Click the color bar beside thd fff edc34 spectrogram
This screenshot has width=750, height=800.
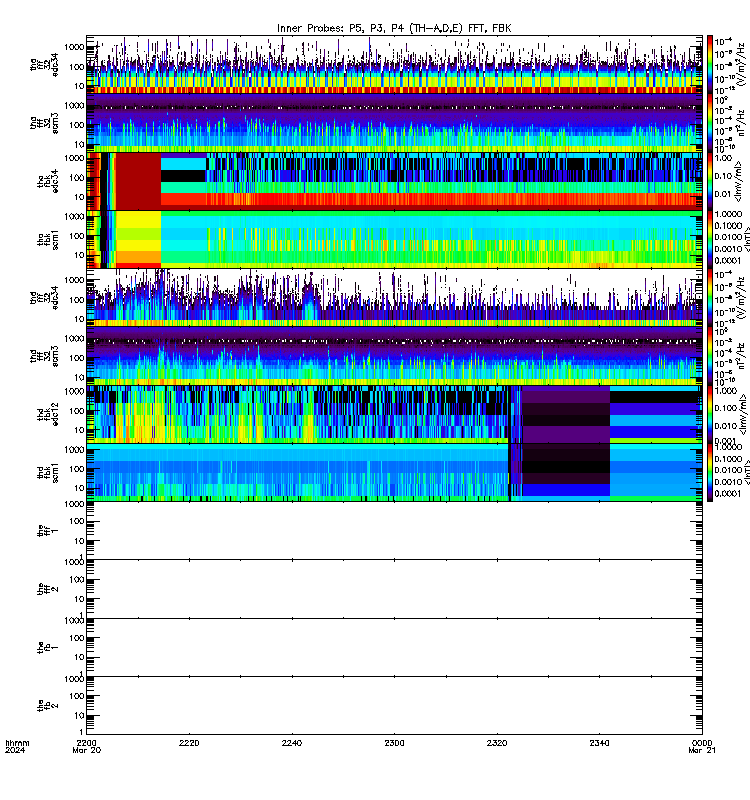pyautogui.click(x=709, y=297)
